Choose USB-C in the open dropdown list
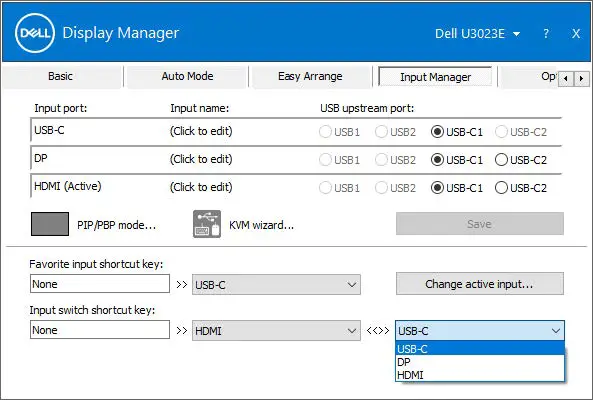The height and width of the screenshot is (400, 593). (480, 348)
